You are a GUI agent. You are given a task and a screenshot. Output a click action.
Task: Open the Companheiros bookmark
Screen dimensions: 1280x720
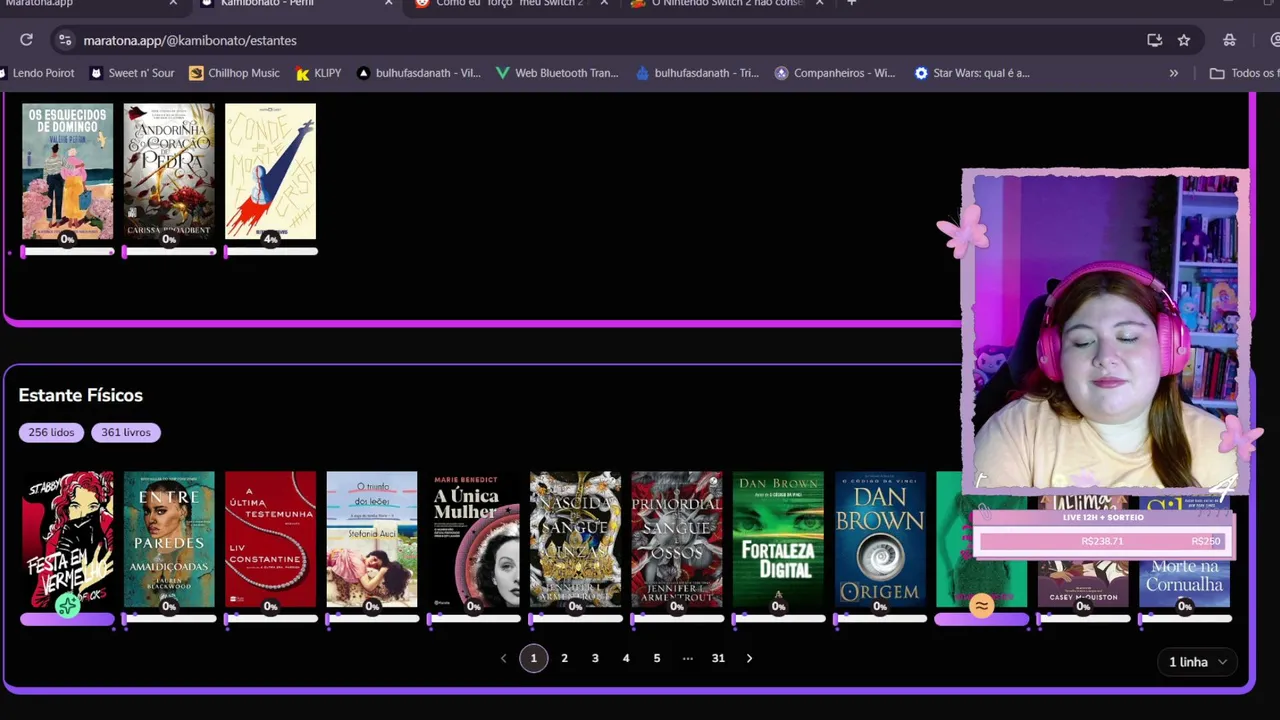coord(836,73)
